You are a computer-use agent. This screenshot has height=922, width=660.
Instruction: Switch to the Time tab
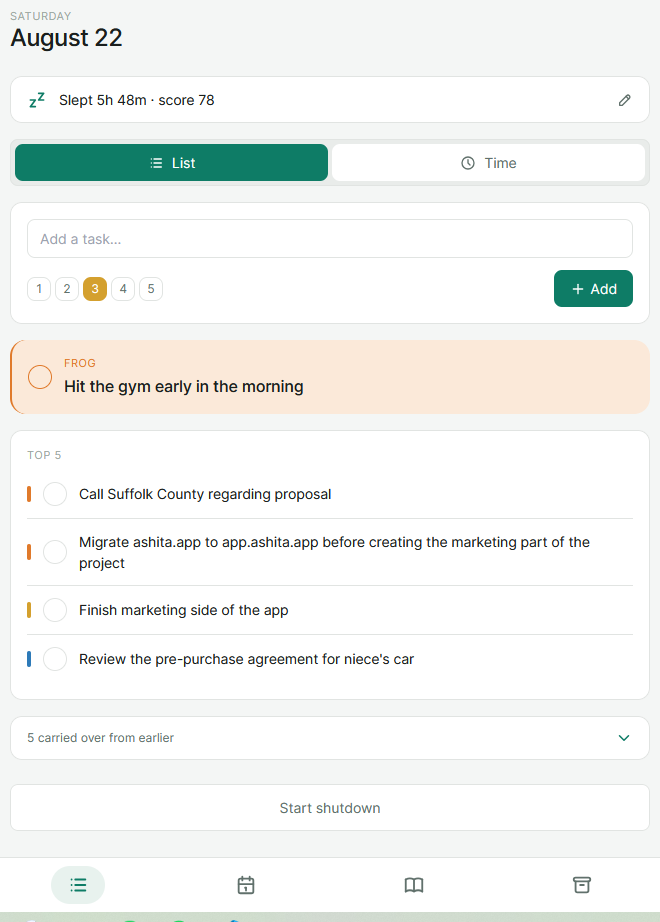click(488, 163)
